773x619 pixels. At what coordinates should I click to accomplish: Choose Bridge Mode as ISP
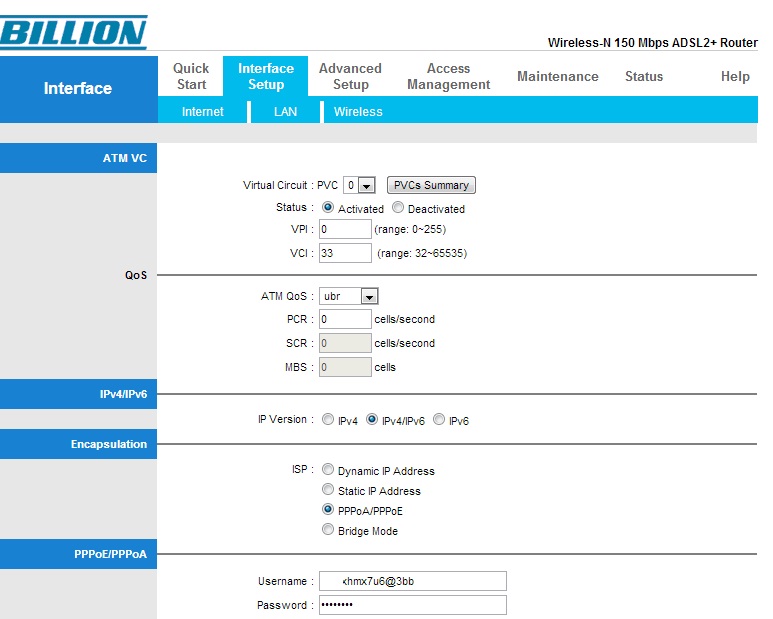[328, 530]
